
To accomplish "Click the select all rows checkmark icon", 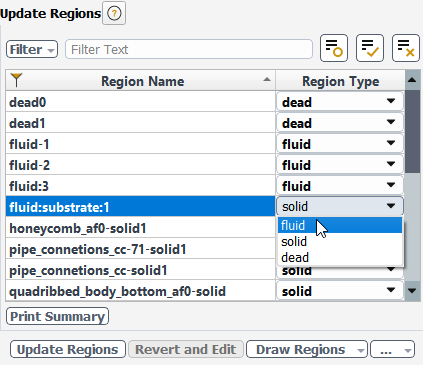I will click(370, 48).
